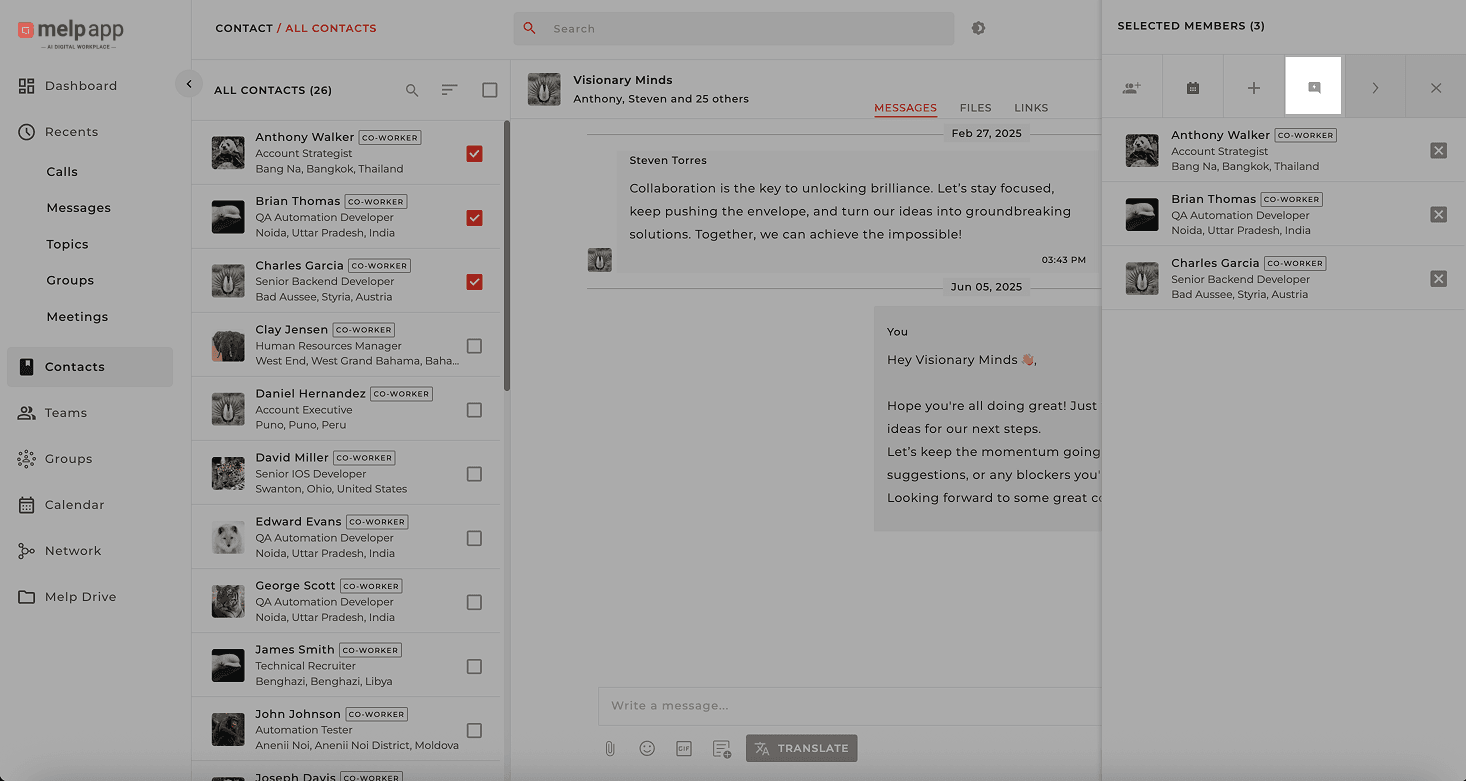Click the GIF icon below message box
The width and height of the screenshot is (1466, 781).
(684, 748)
